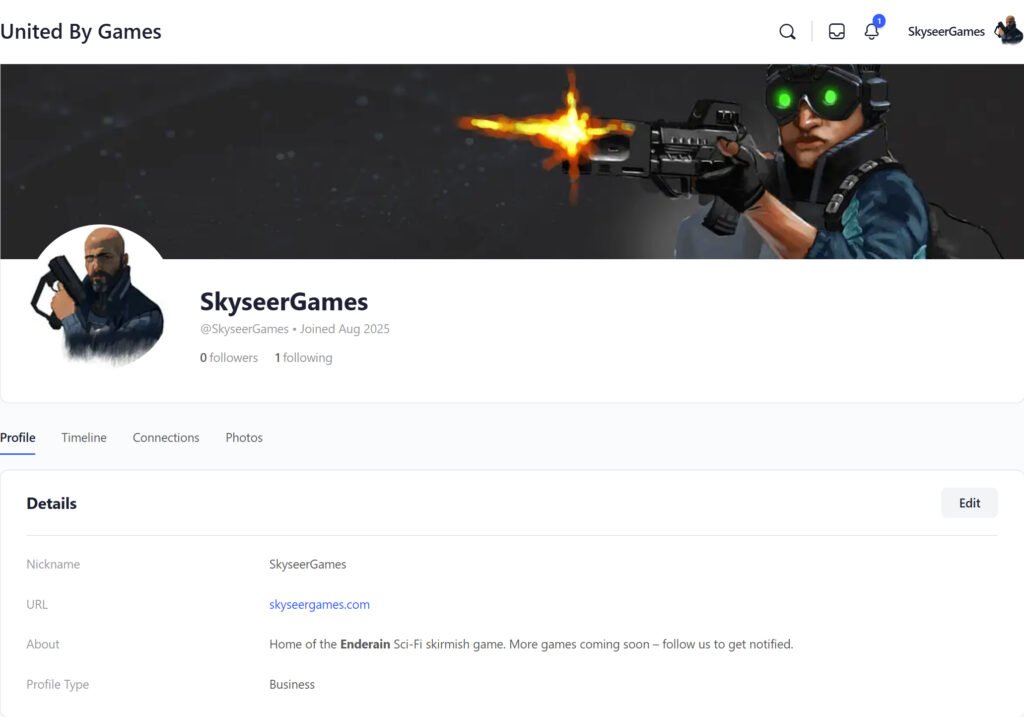View the 1 following list
This screenshot has width=1024, height=717.
[304, 358]
